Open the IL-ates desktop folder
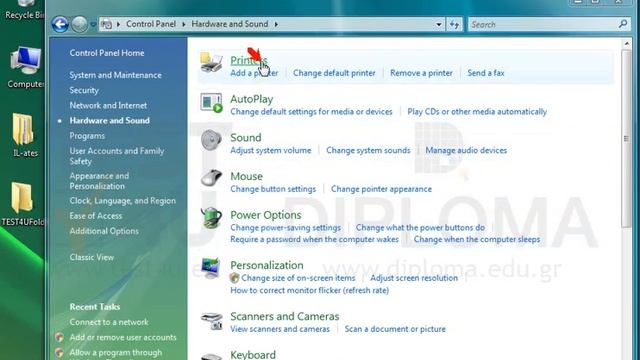This screenshot has height=360, width=640. [24, 136]
